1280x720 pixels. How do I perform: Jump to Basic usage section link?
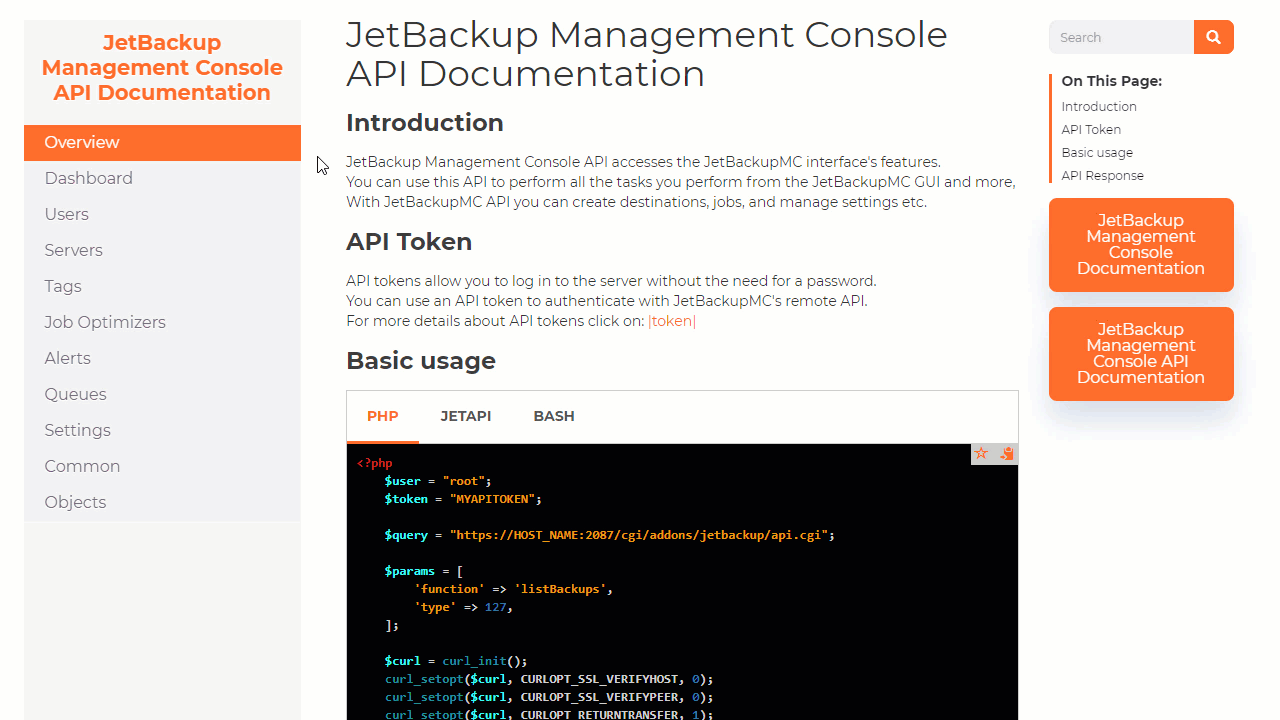1097,153
